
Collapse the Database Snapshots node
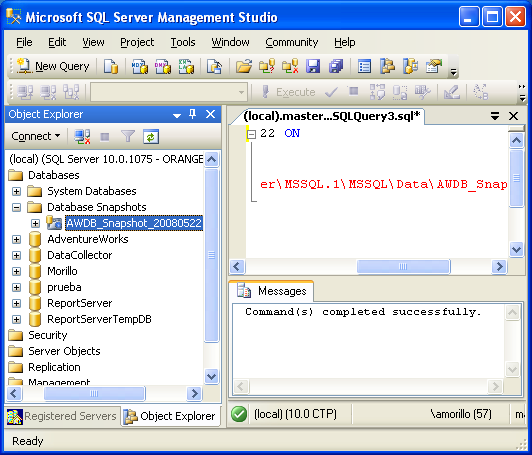pos(16,207)
